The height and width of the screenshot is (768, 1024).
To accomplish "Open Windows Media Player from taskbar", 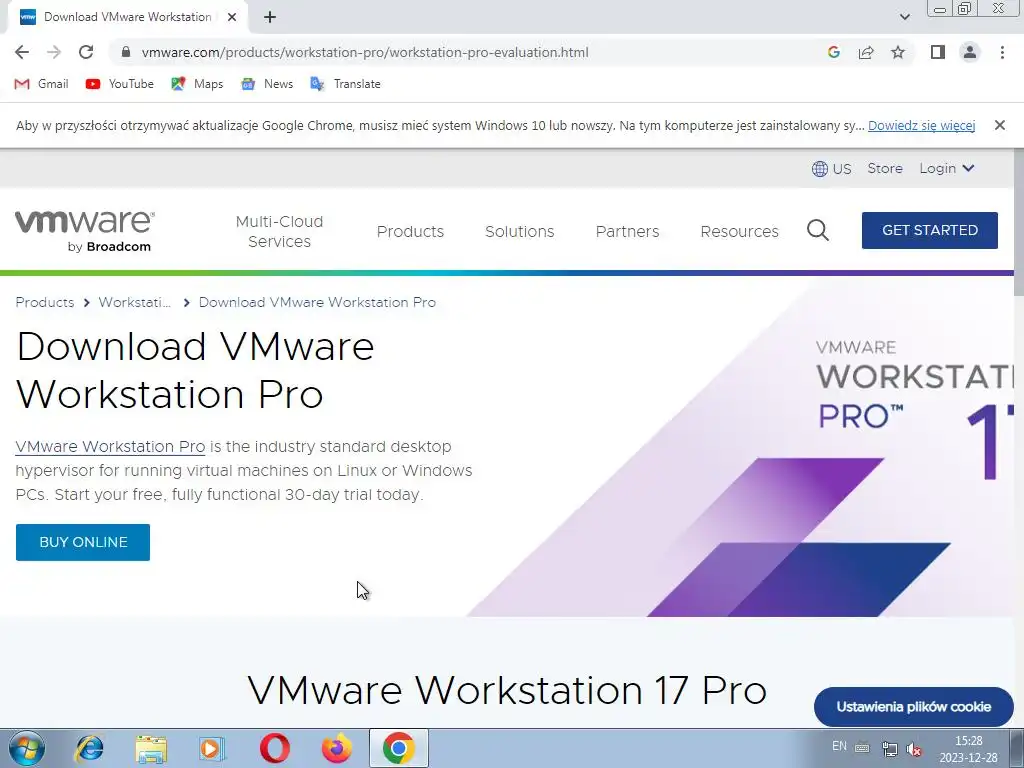I will pos(212,748).
